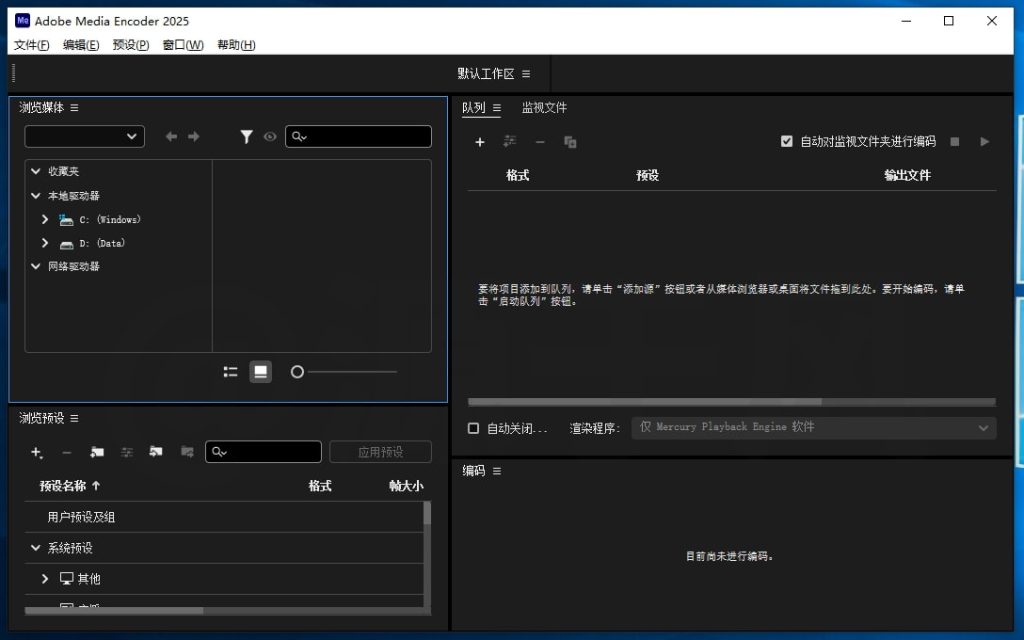Image resolution: width=1024 pixels, height=640 pixels.
Task: Click the 应用预设 button
Action: [381, 452]
